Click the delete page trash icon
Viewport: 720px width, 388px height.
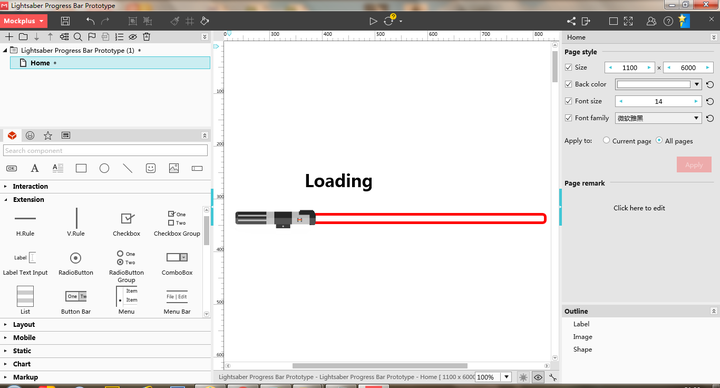[146, 37]
